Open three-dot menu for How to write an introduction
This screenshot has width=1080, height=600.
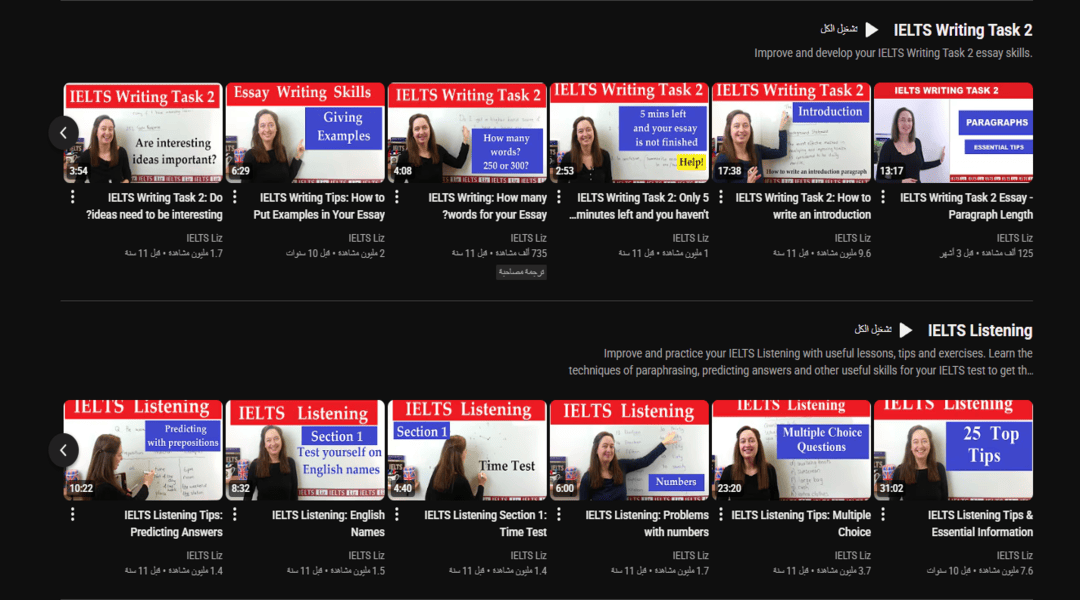click(721, 198)
